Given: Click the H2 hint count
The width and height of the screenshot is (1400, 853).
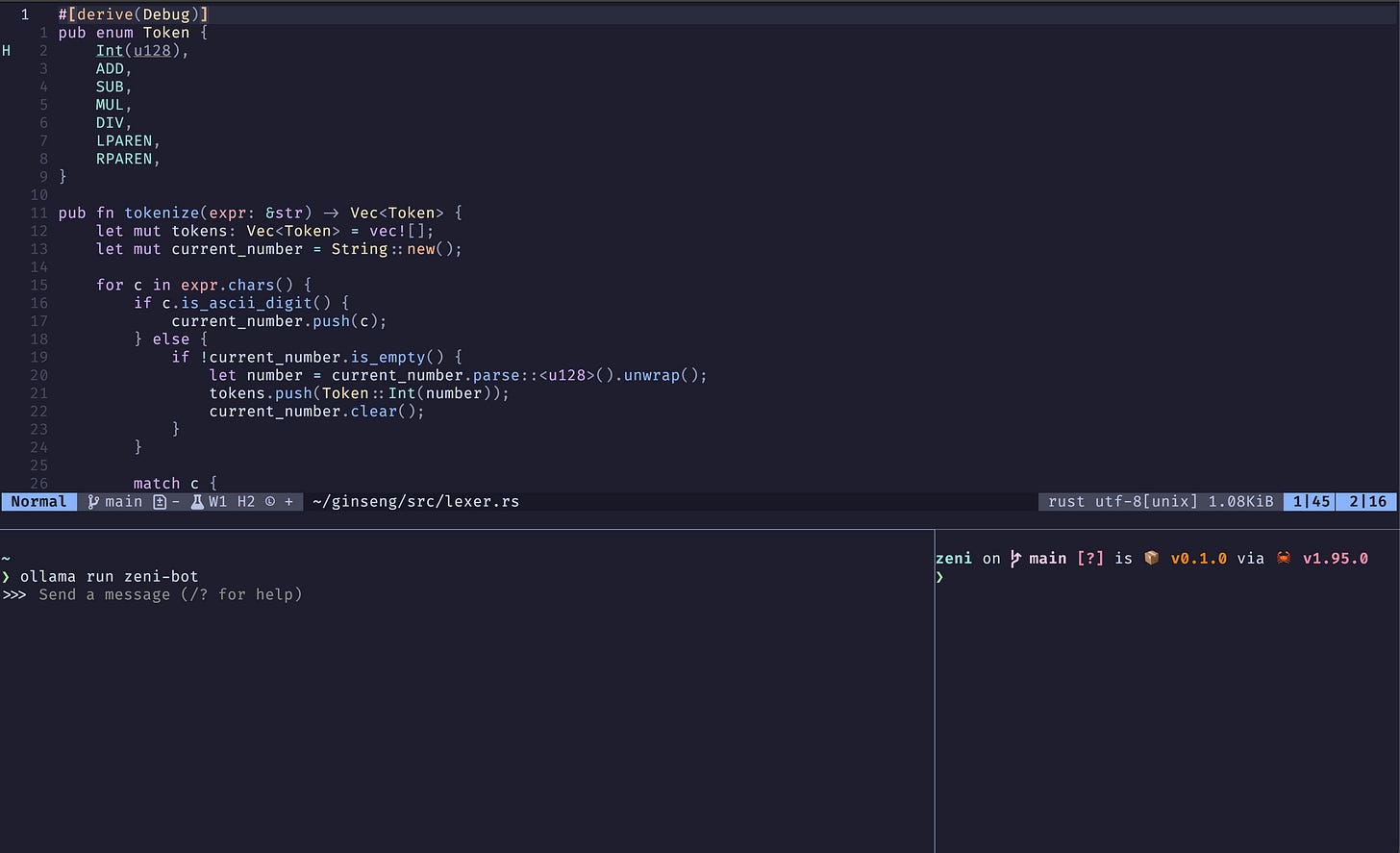Looking at the screenshot, I should [x=246, y=502].
